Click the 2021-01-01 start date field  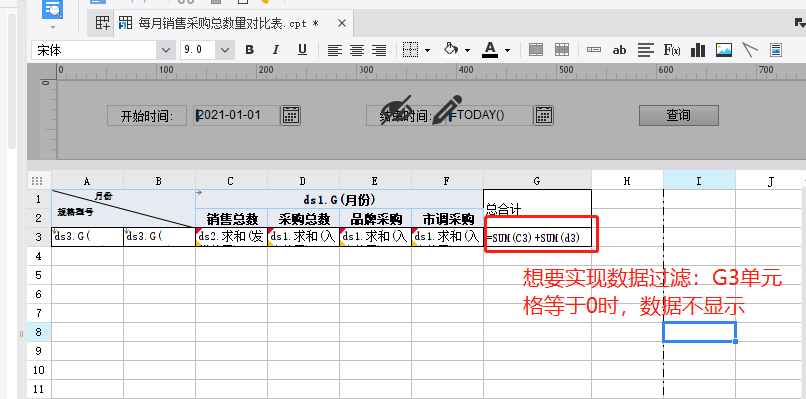point(237,115)
